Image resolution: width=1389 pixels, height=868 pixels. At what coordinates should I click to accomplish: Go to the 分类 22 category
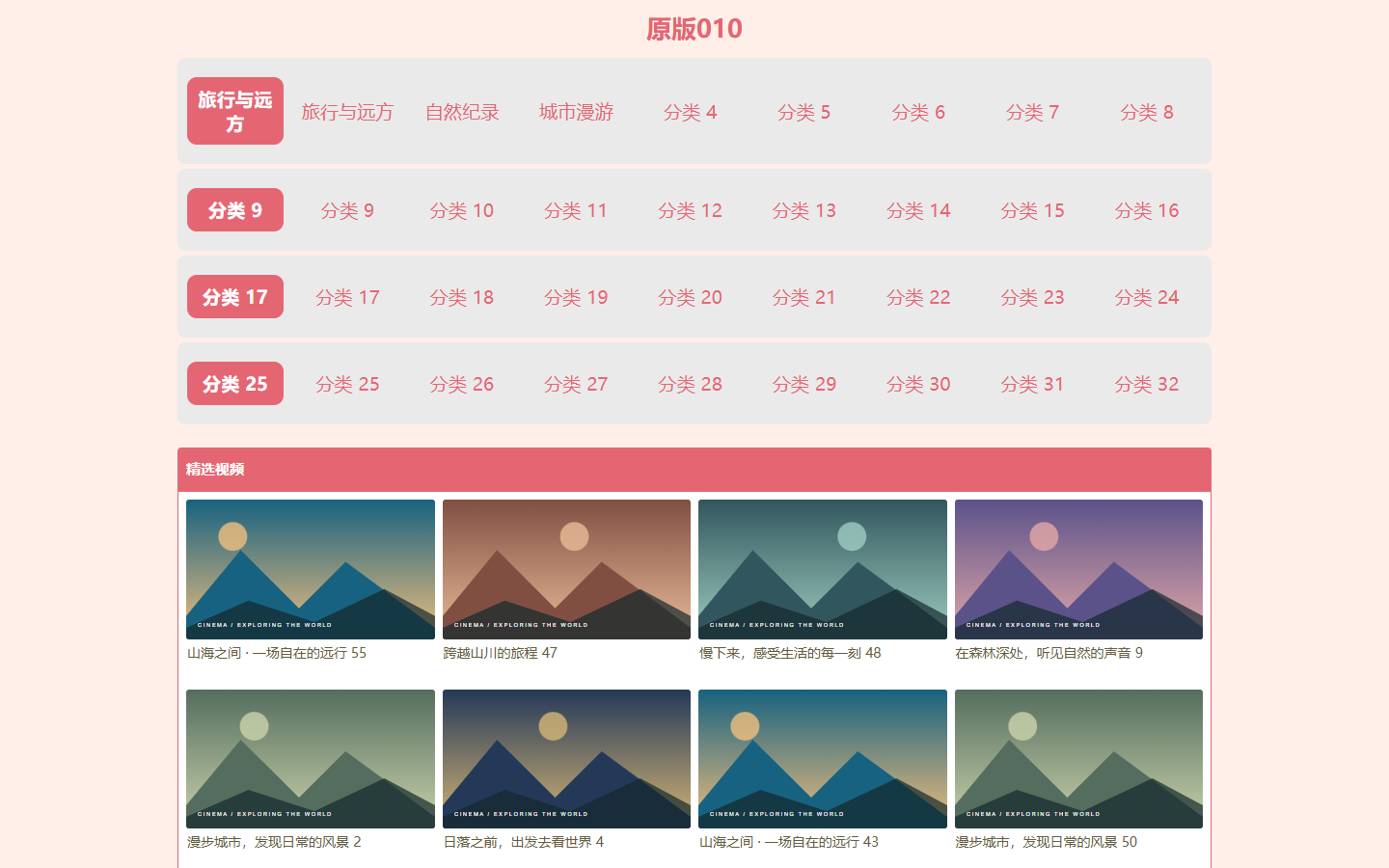918,297
